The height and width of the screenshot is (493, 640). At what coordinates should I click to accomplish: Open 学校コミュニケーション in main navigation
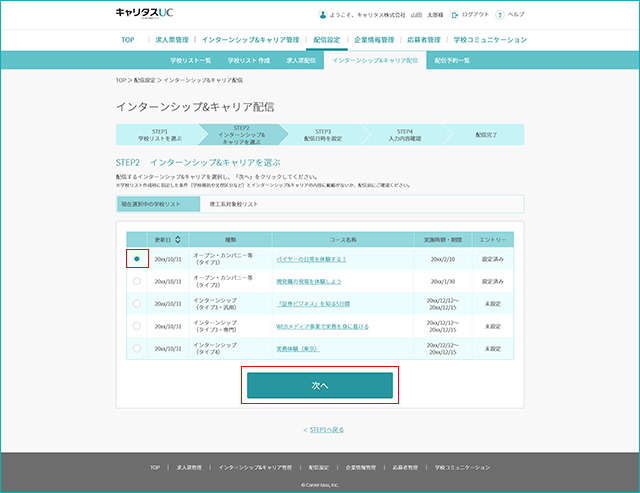click(x=490, y=40)
